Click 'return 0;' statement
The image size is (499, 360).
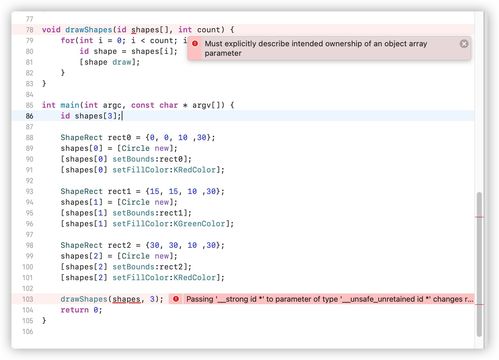click(81, 310)
